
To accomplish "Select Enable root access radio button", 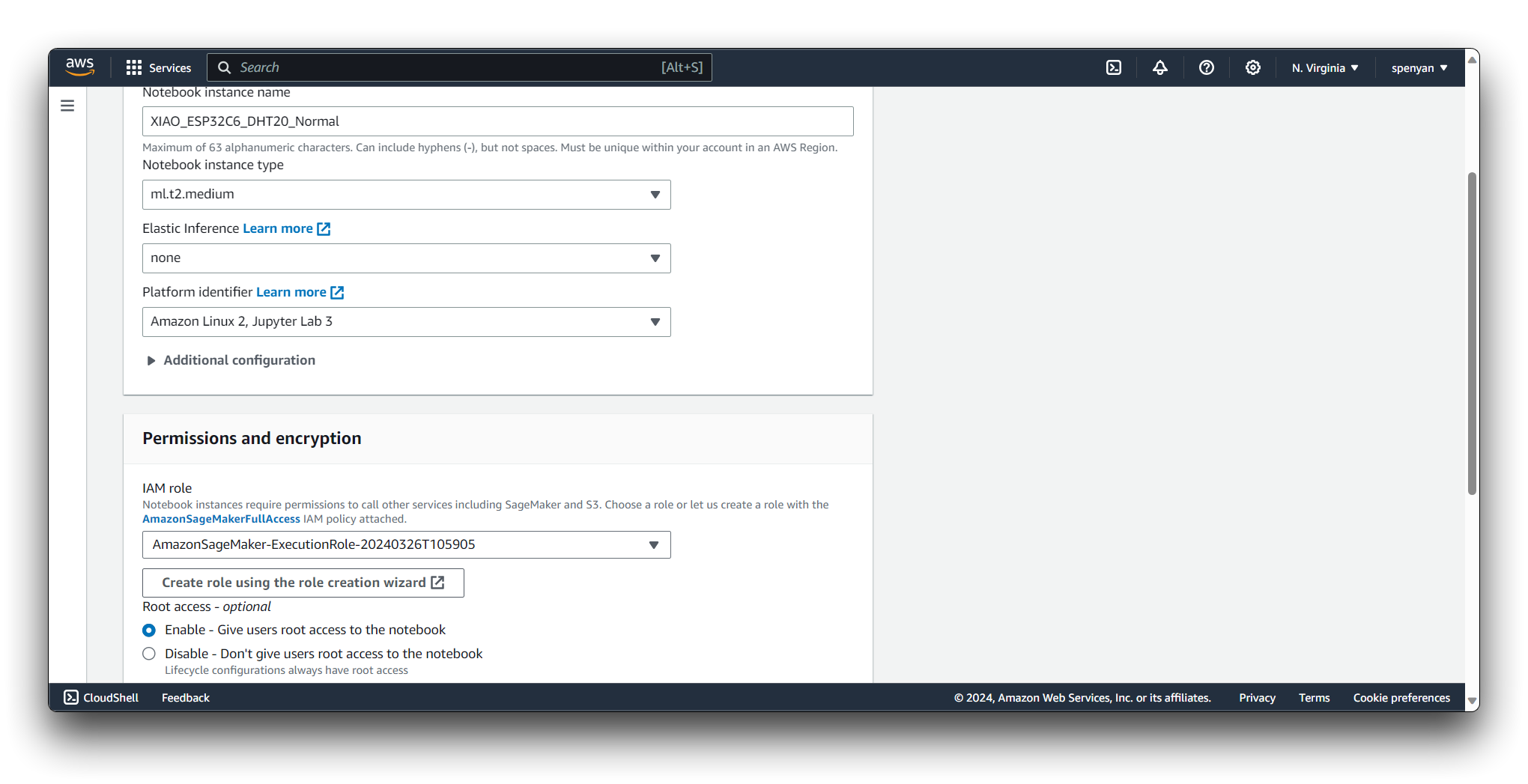I will click(149, 630).
